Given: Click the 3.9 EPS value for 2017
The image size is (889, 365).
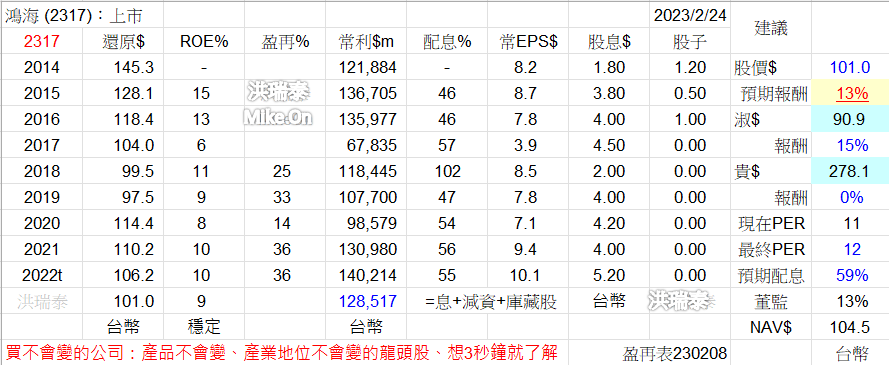Looking at the screenshot, I should tap(525, 146).
